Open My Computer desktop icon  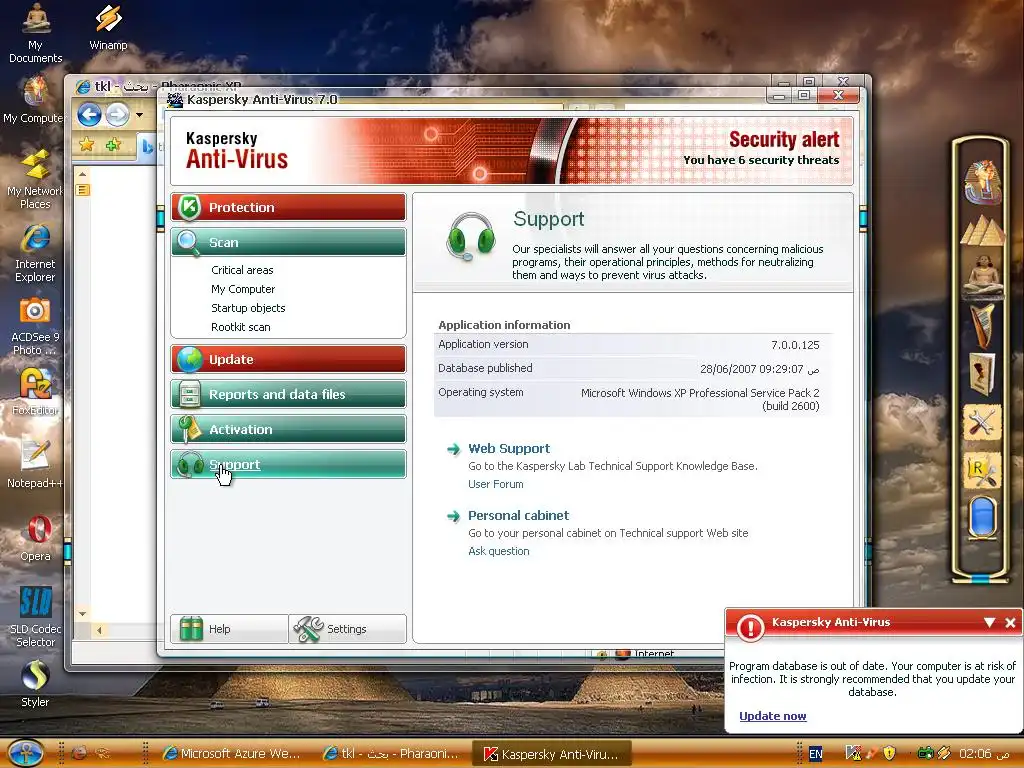point(35,100)
